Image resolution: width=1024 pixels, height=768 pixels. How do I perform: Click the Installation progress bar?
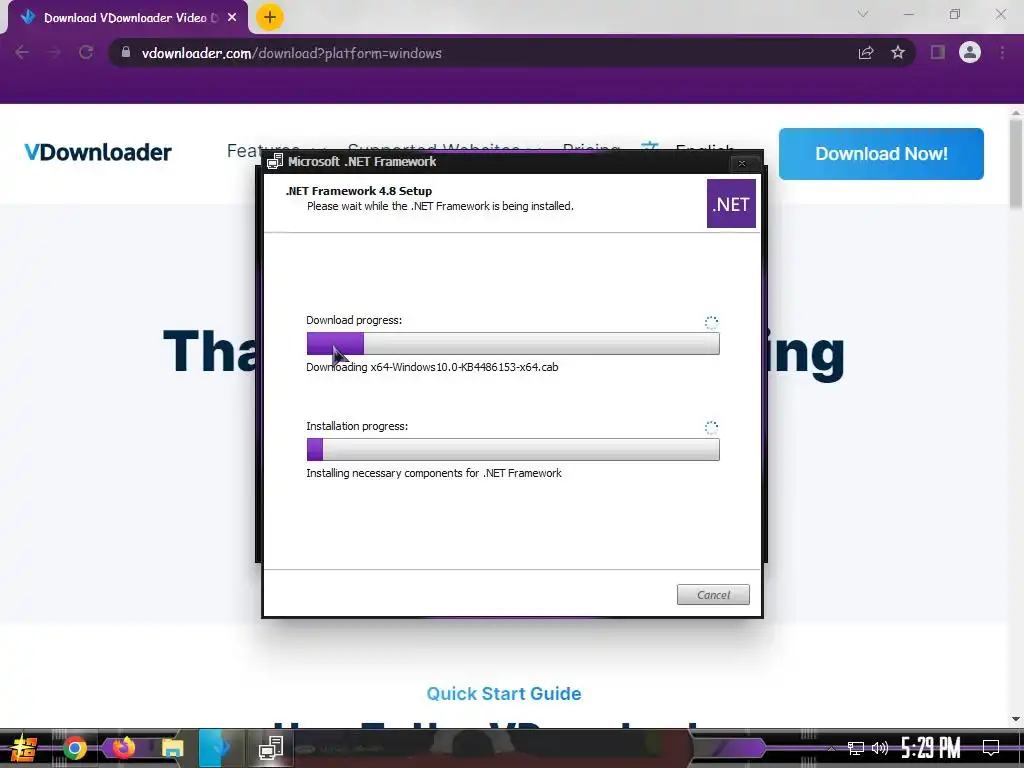pyautogui.click(x=513, y=449)
